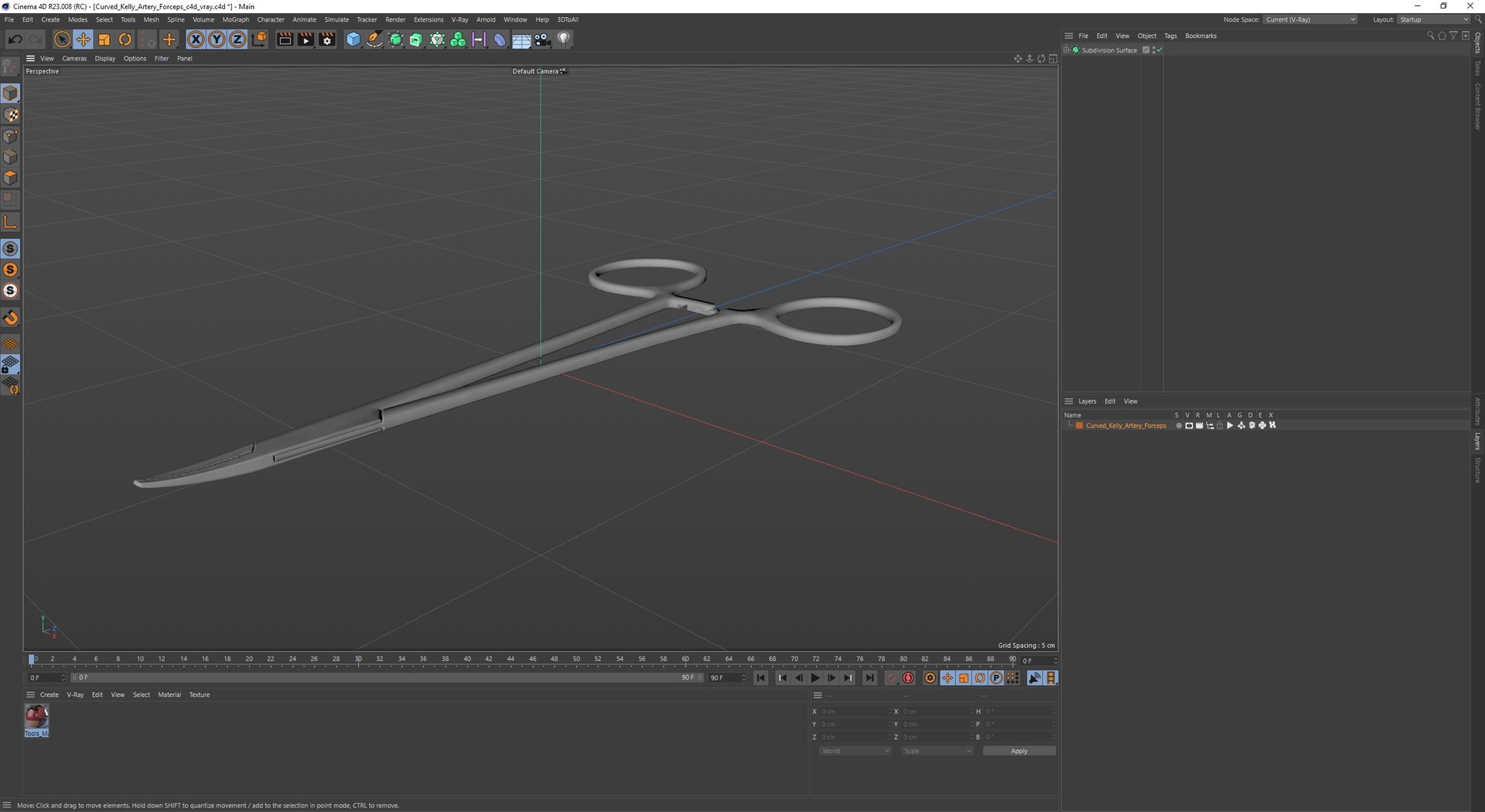Open the Layout dropdown
This screenshot has height=812, width=1485.
[x=1434, y=19]
